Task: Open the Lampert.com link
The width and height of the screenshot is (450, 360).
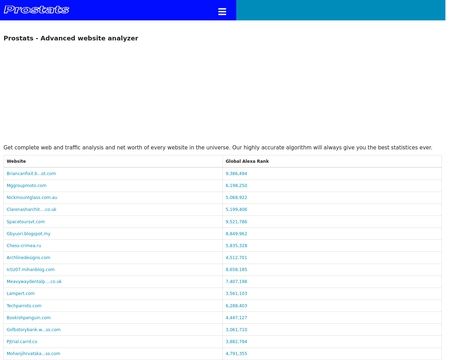Action: 21,294
